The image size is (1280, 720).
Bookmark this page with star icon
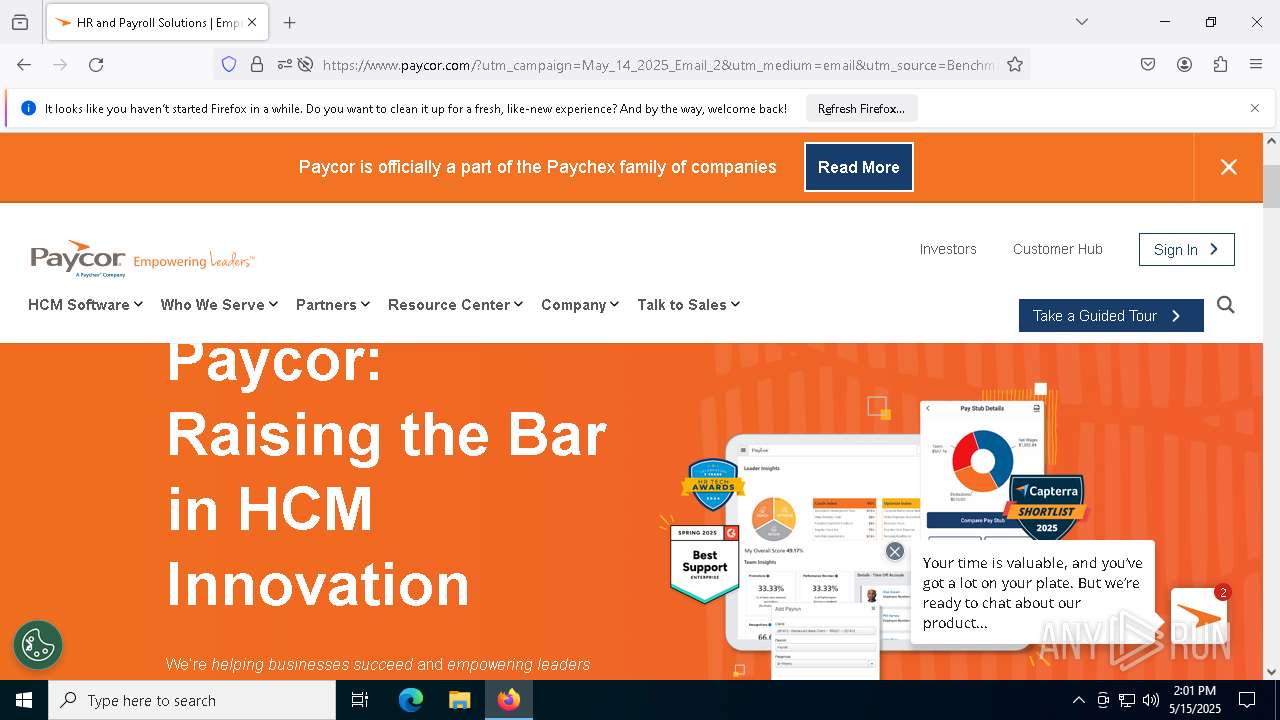[1015, 64]
